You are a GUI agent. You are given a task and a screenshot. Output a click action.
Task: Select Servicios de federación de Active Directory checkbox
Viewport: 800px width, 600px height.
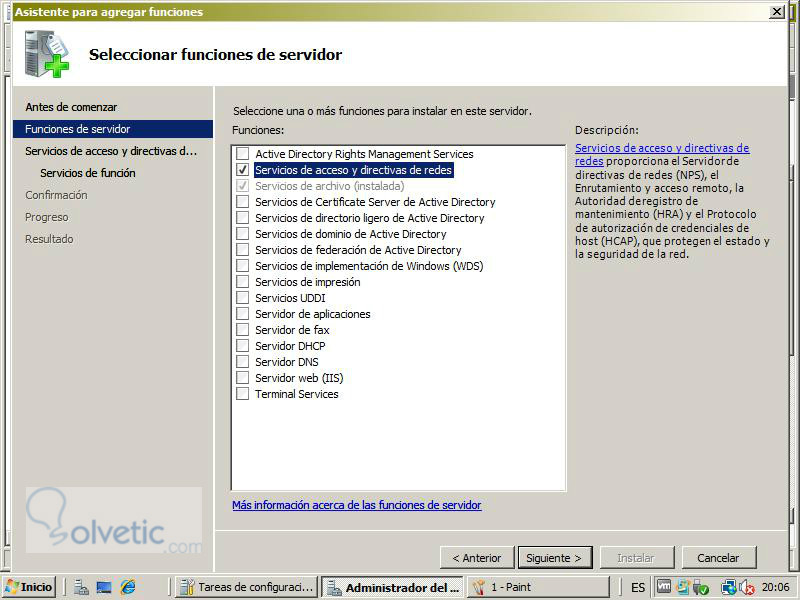pyautogui.click(x=242, y=249)
